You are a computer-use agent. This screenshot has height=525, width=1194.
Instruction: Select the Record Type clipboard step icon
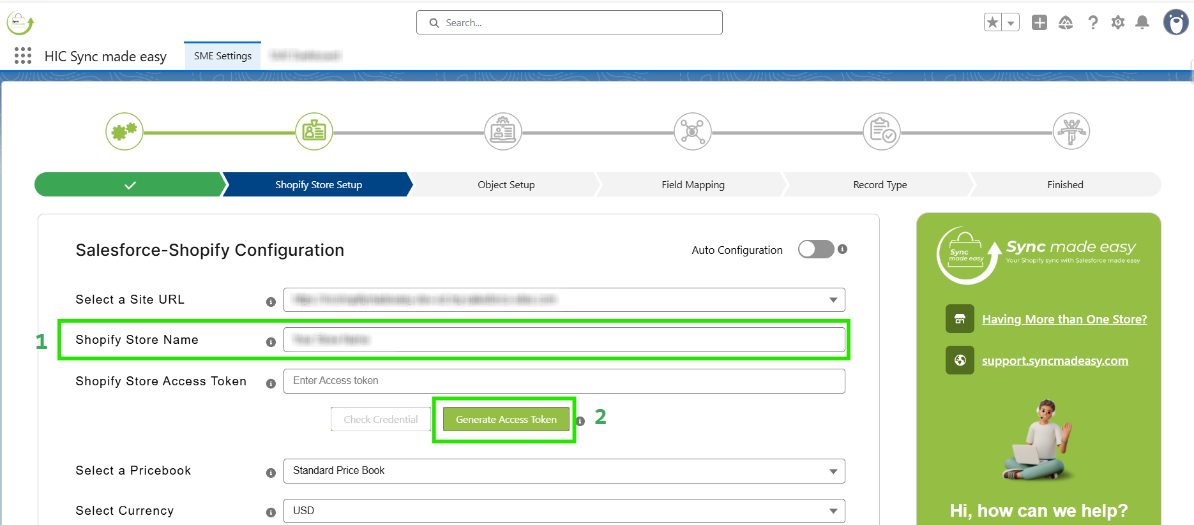point(882,132)
